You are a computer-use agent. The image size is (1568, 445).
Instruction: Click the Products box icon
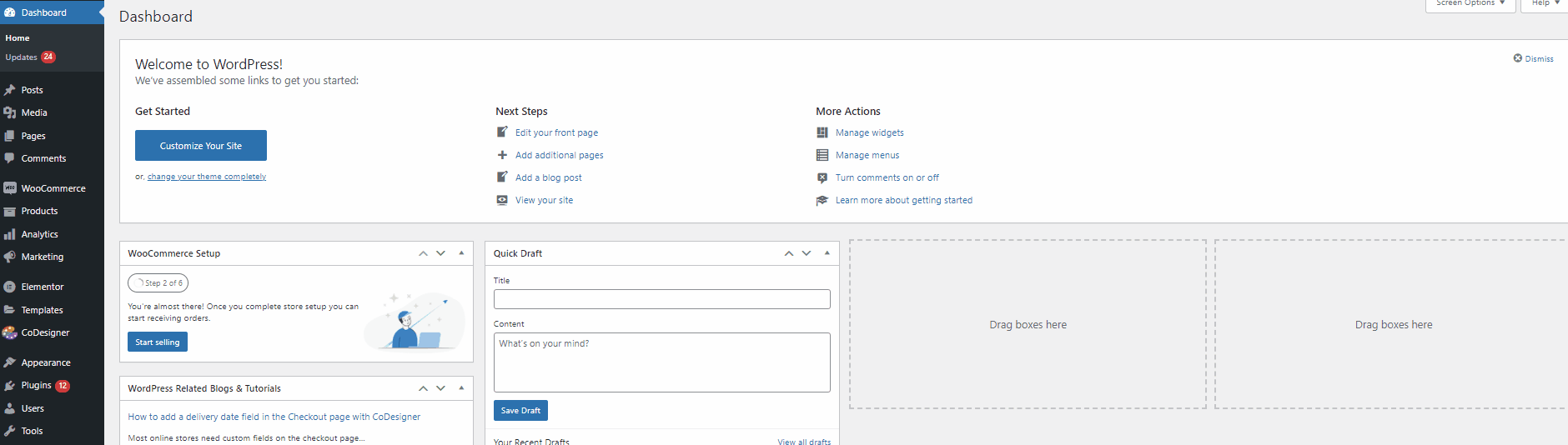coord(10,212)
